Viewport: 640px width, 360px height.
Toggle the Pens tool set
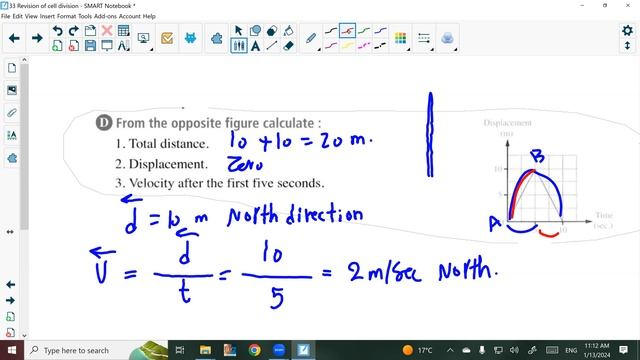239,46
